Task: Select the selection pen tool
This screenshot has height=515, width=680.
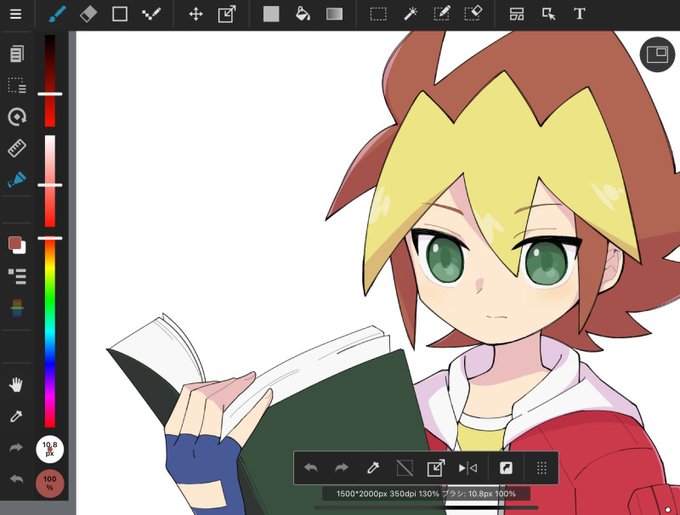Action: (x=442, y=14)
